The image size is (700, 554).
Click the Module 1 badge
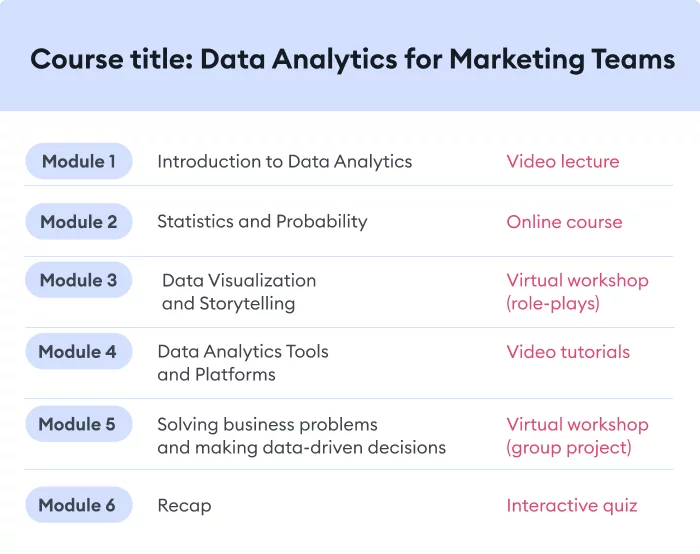(x=79, y=161)
